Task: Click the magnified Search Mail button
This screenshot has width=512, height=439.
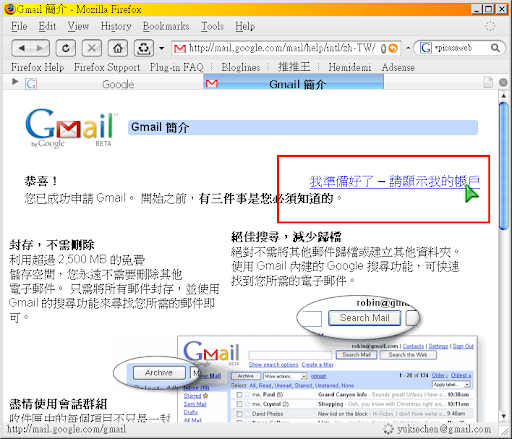Action: click(x=364, y=318)
